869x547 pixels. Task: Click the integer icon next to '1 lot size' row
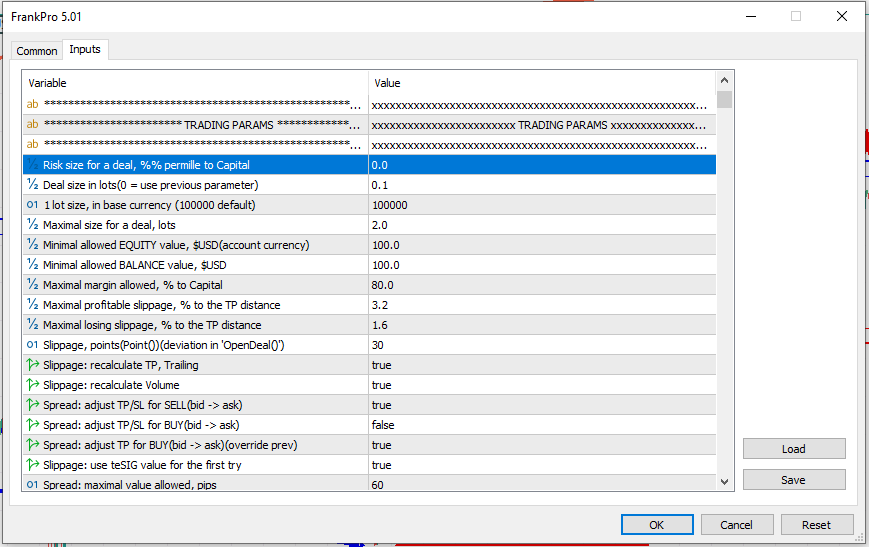click(33, 205)
